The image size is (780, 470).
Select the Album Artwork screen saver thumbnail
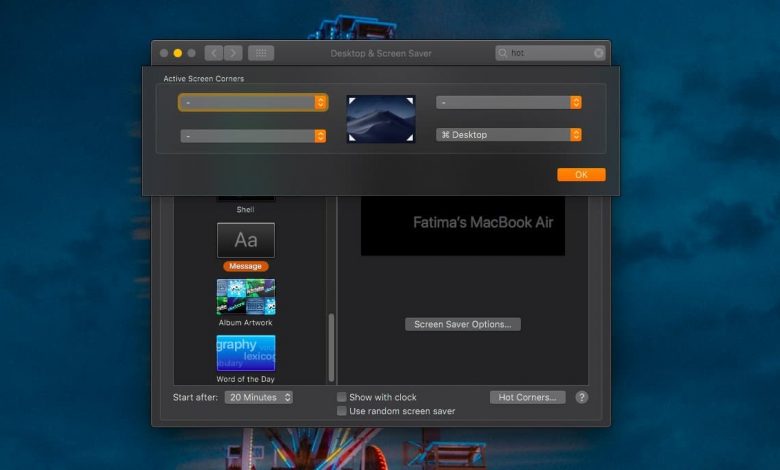click(246, 297)
